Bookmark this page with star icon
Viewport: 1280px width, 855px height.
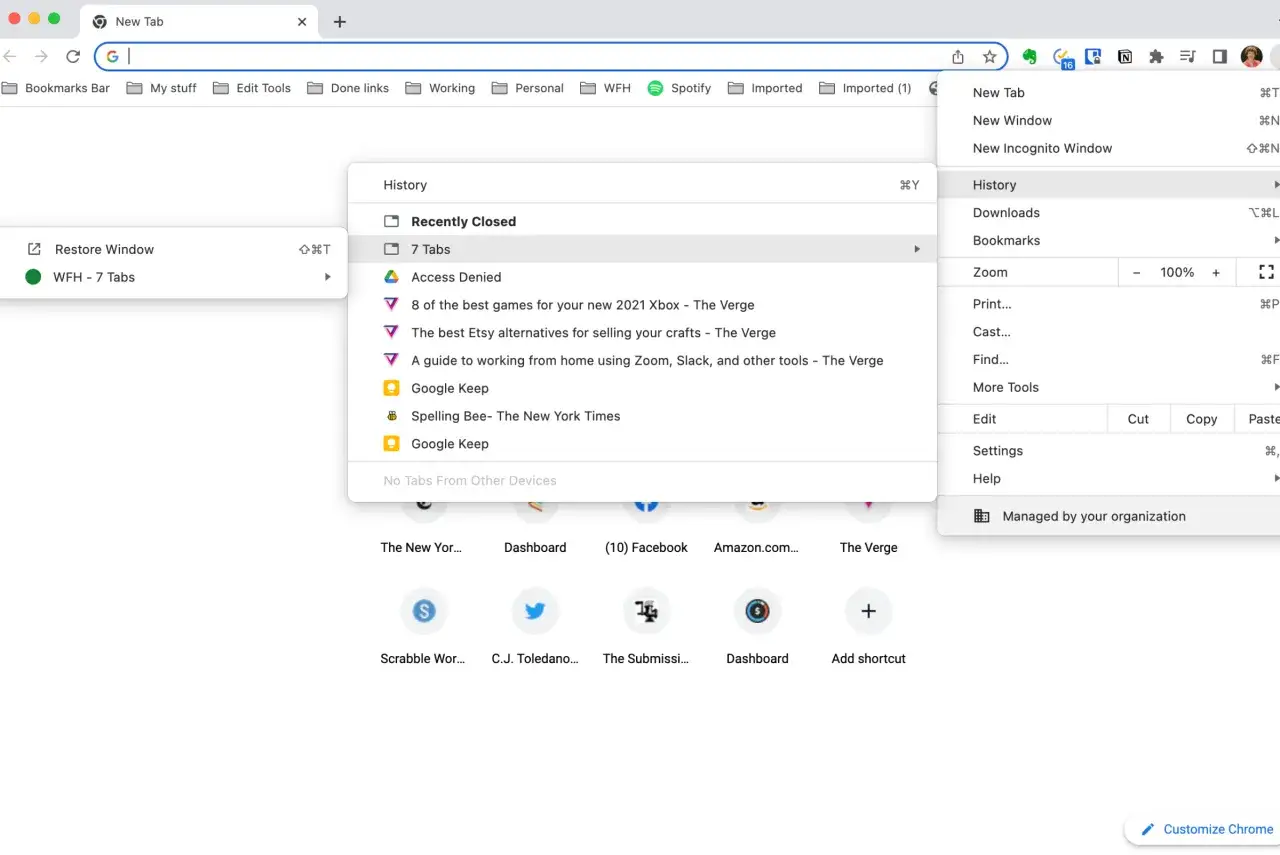(x=989, y=57)
